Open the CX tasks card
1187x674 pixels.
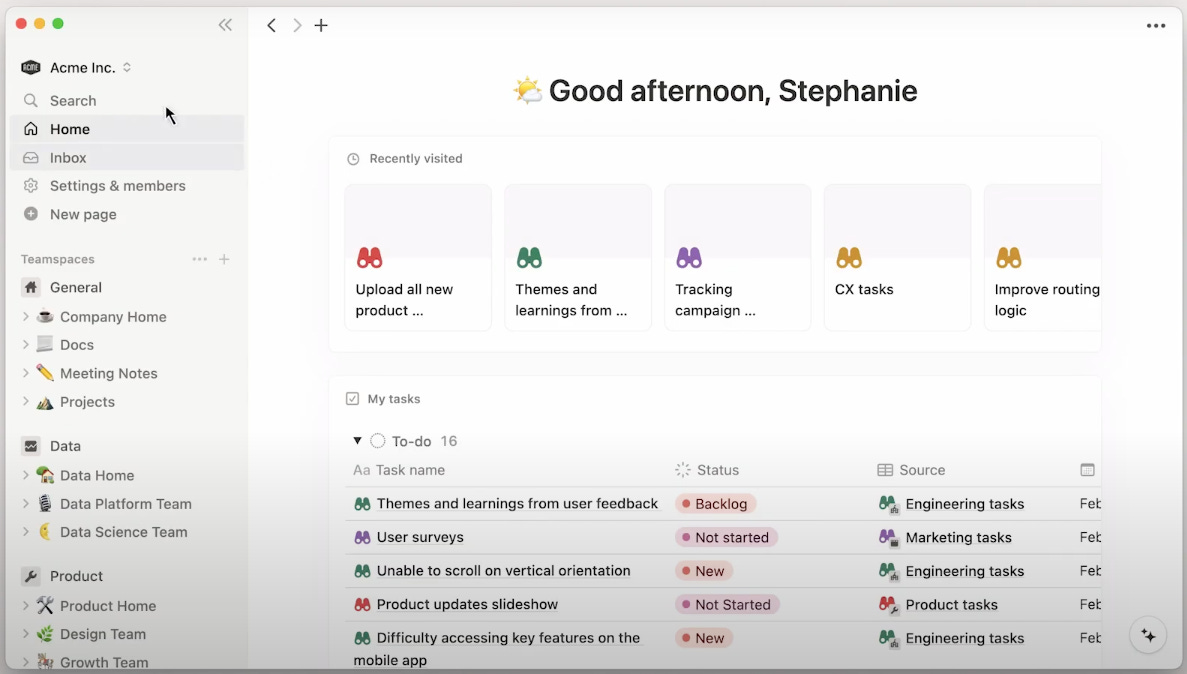tap(897, 257)
